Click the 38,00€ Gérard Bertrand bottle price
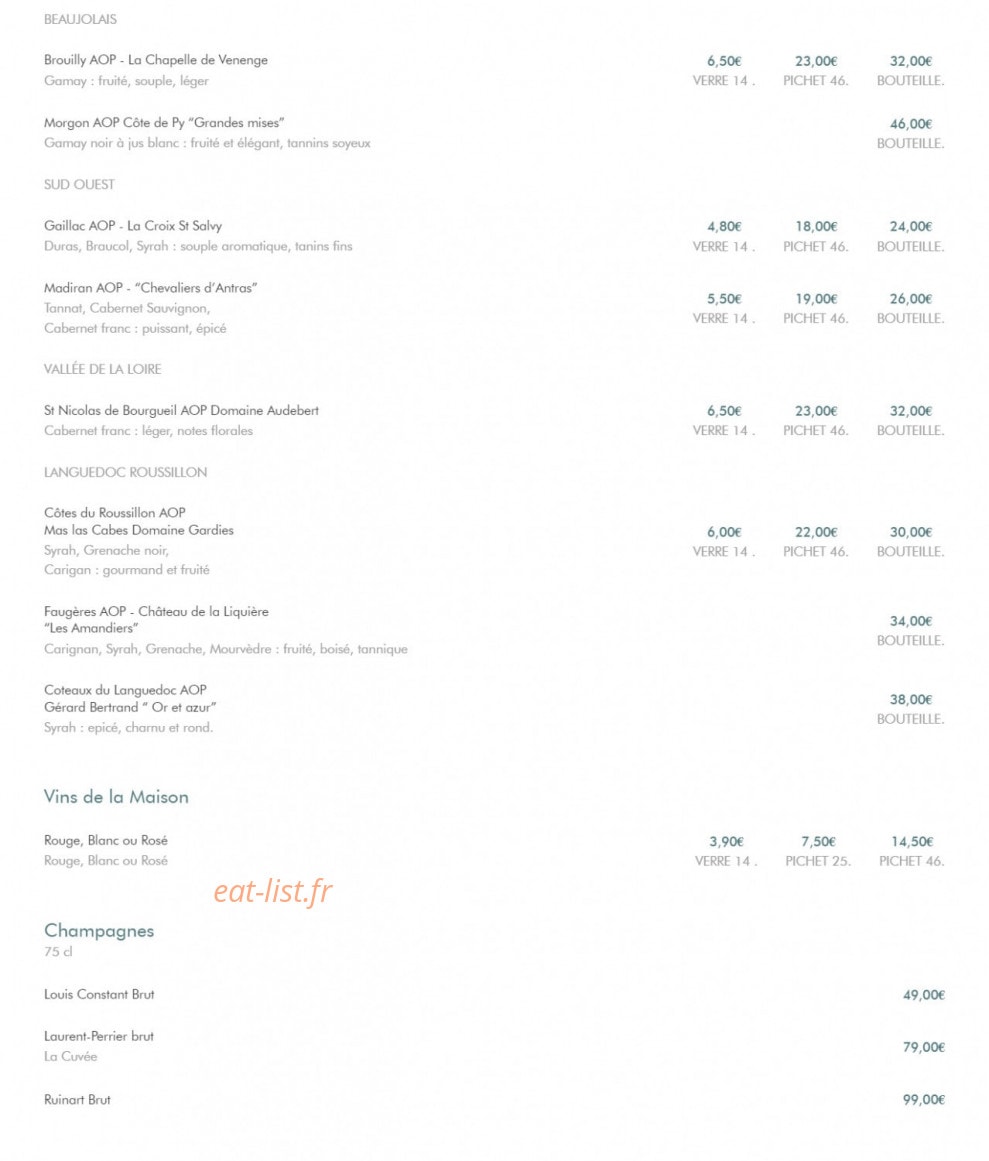The width and height of the screenshot is (989, 1161). pos(911,700)
